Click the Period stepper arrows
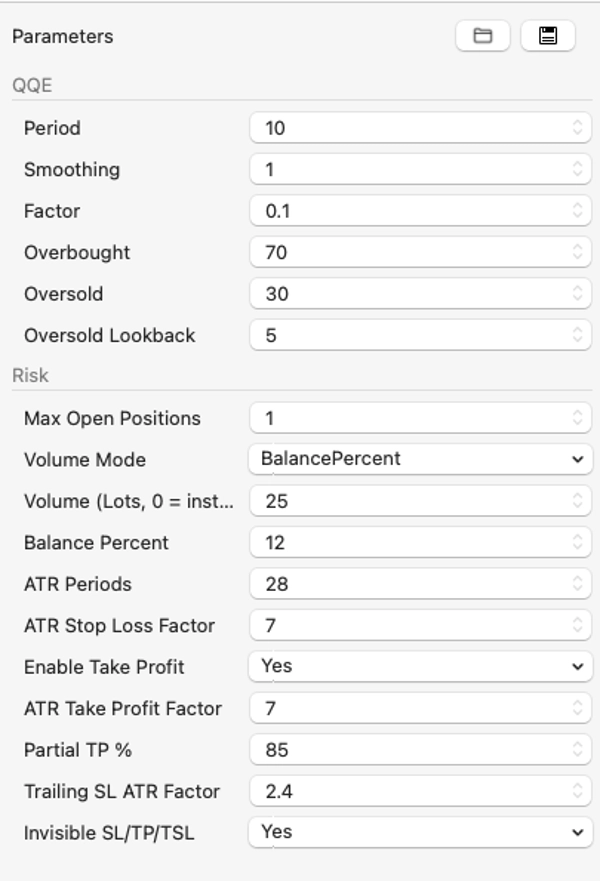 click(577, 128)
